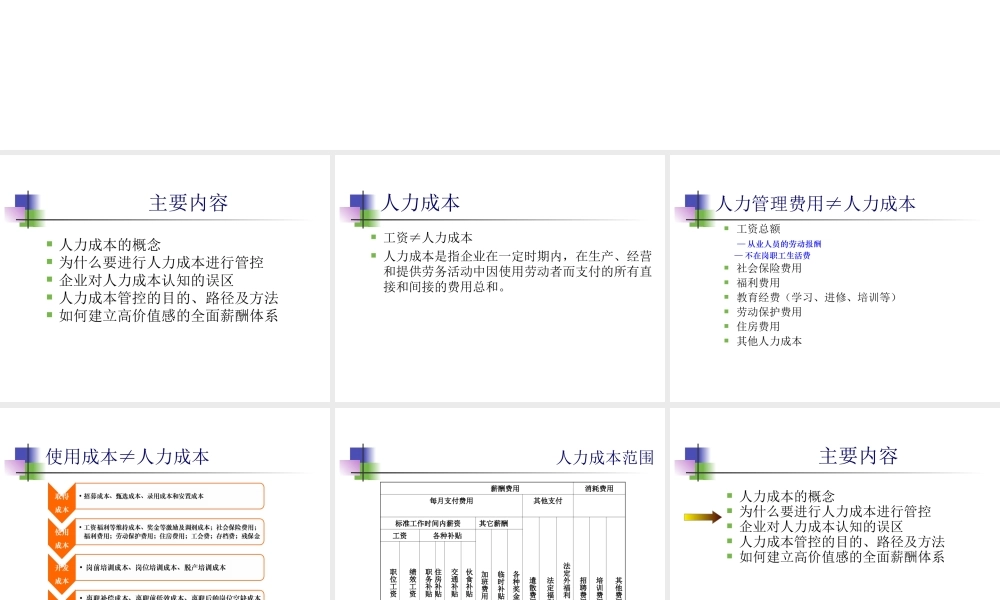Viewport: 1000px width, 600px height.
Task: Click the orange chevron above 招募成本 box
Action: (x=61, y=502)
